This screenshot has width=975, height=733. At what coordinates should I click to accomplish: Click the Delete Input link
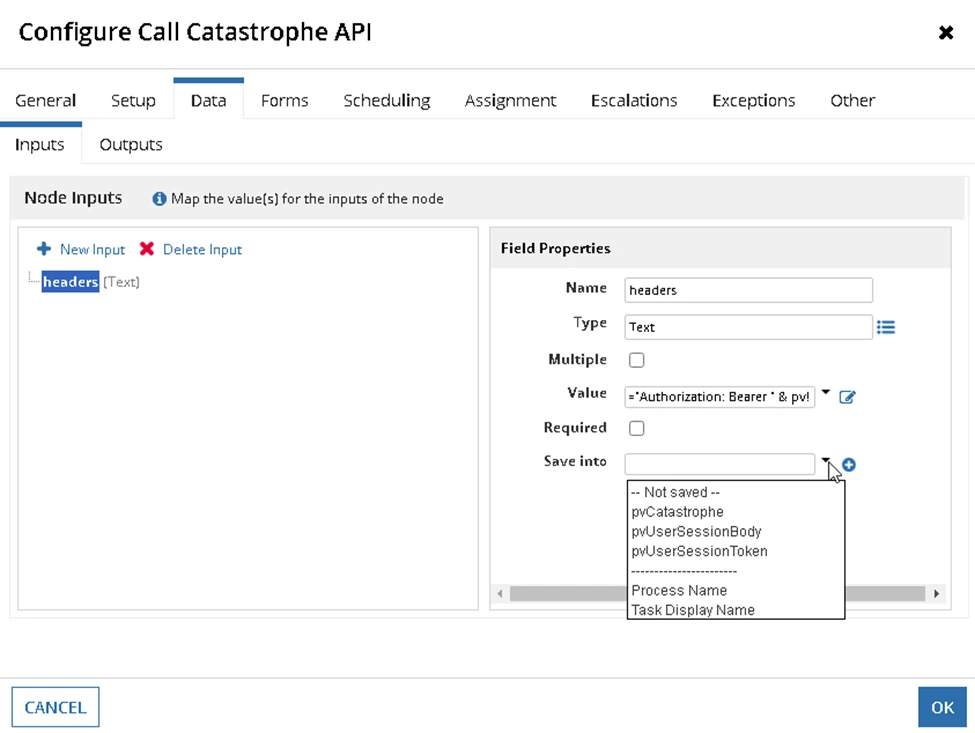tap(202, 249)
